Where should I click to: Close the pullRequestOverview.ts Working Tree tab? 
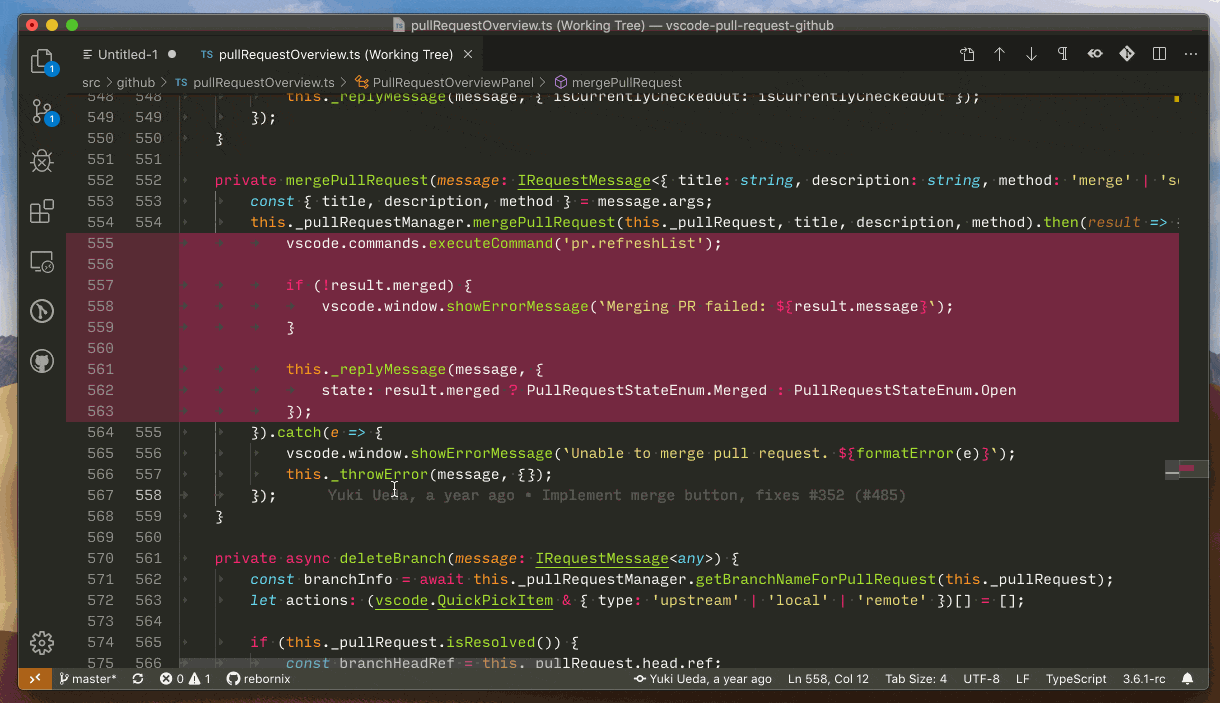[x=467, y=54]
